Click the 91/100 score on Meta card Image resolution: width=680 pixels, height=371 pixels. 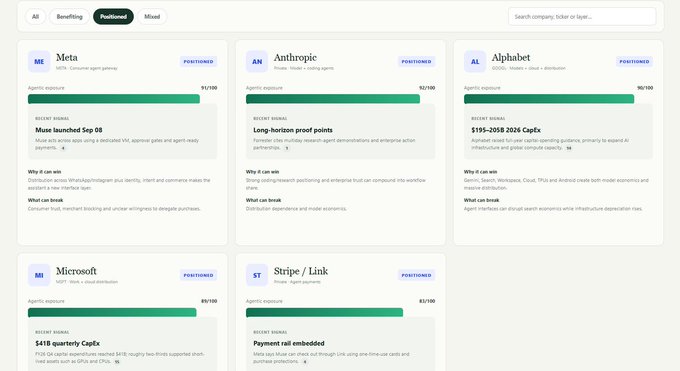click(209, 88)
